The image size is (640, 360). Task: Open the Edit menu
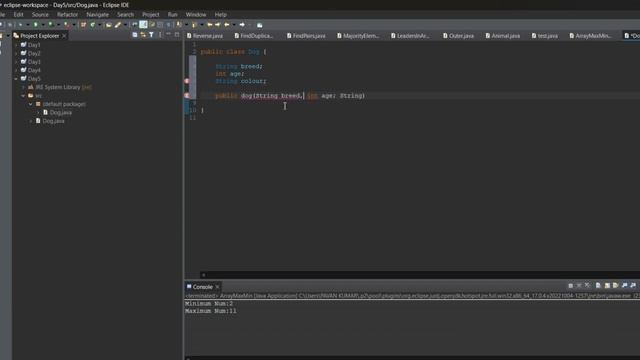coord(18,14)
